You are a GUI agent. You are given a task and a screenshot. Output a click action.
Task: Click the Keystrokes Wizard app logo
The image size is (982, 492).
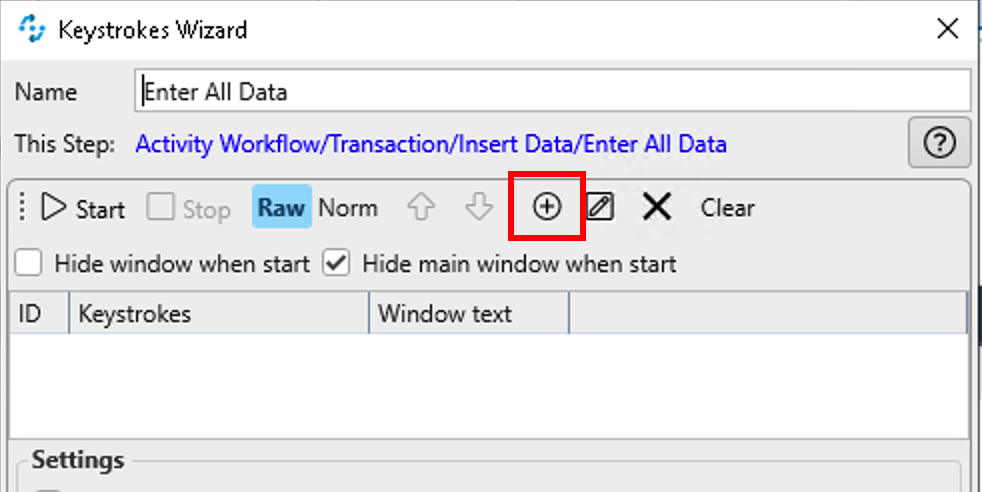pos(32,29)
